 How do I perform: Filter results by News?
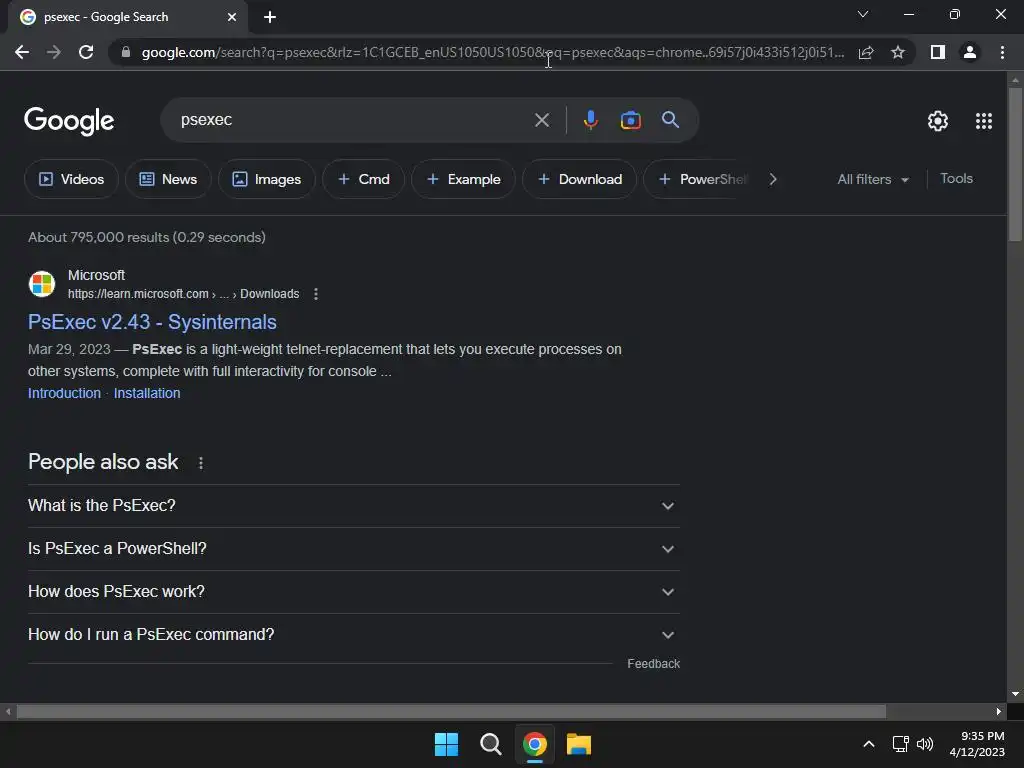[x=168, y=179]
